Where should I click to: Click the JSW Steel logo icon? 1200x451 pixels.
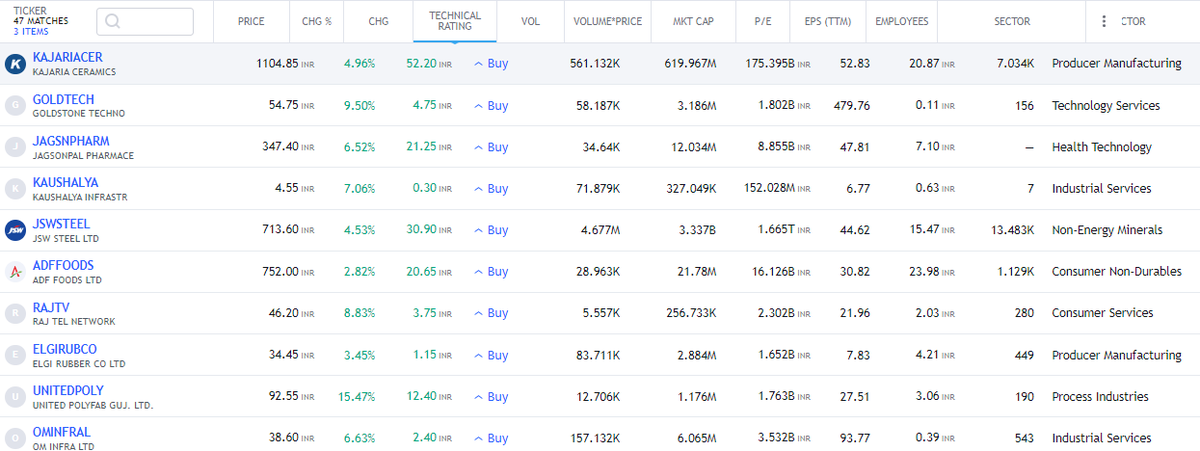click(15, 230)
